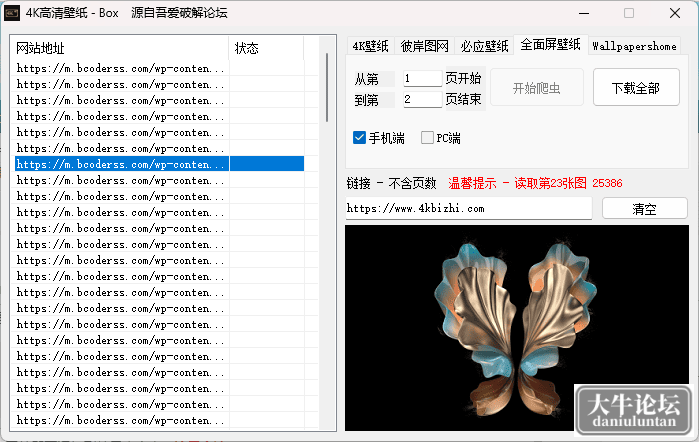Click the 链接 - 不含页数 label

[x=391, y=183]
